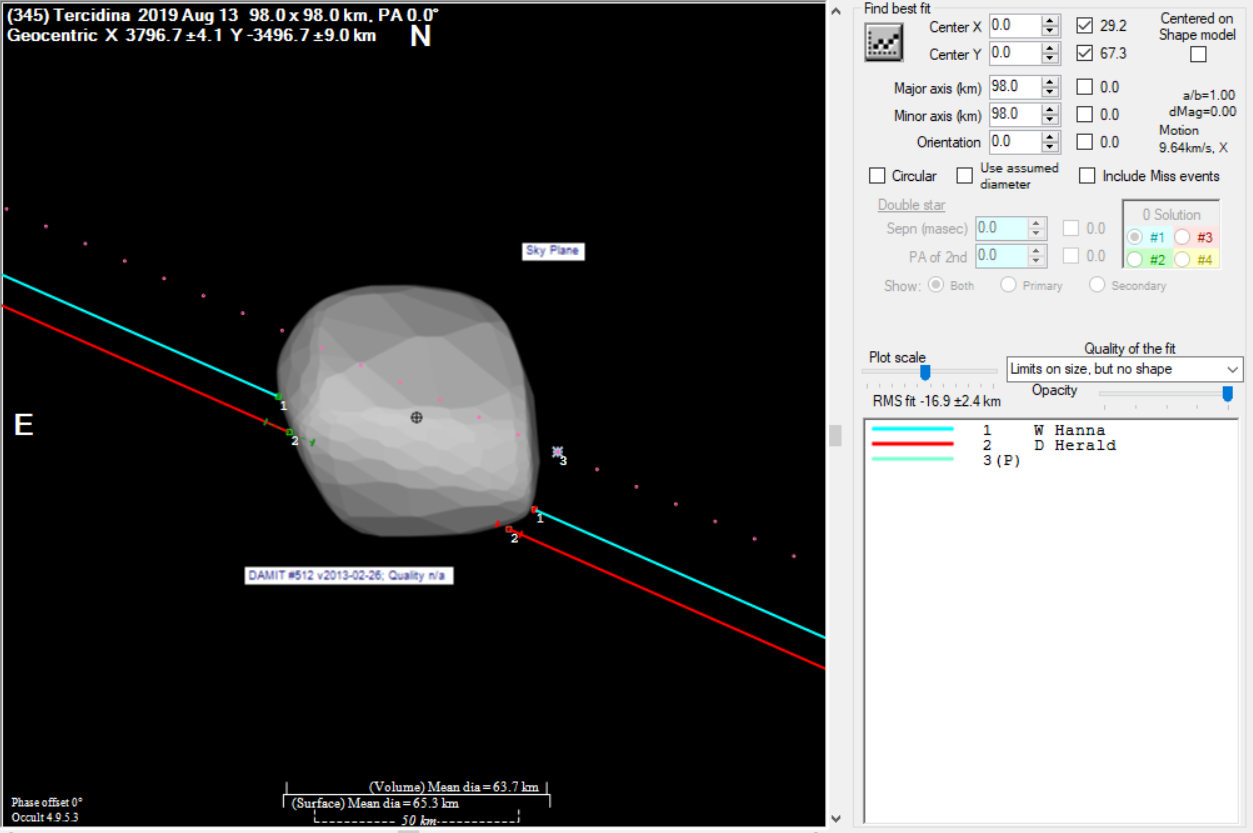Click the Plot scale slider handle
Screen dimensions: 1253x833
click(925, 372)
